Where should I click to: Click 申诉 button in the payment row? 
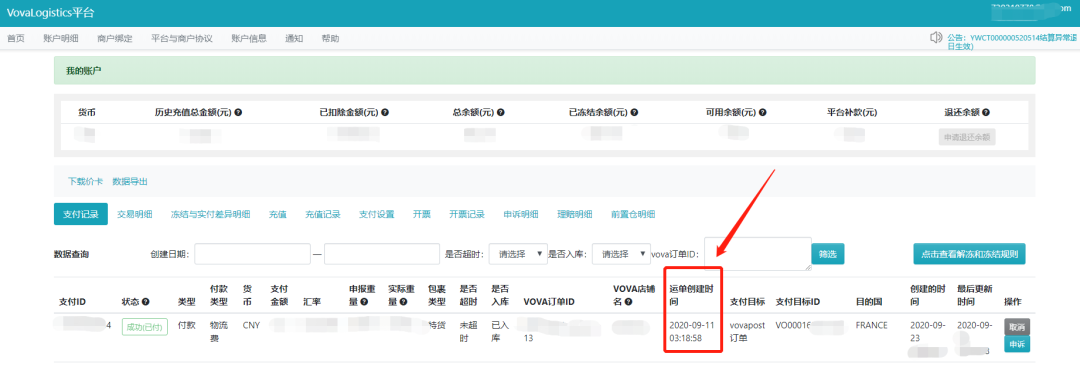point(1017,344)
